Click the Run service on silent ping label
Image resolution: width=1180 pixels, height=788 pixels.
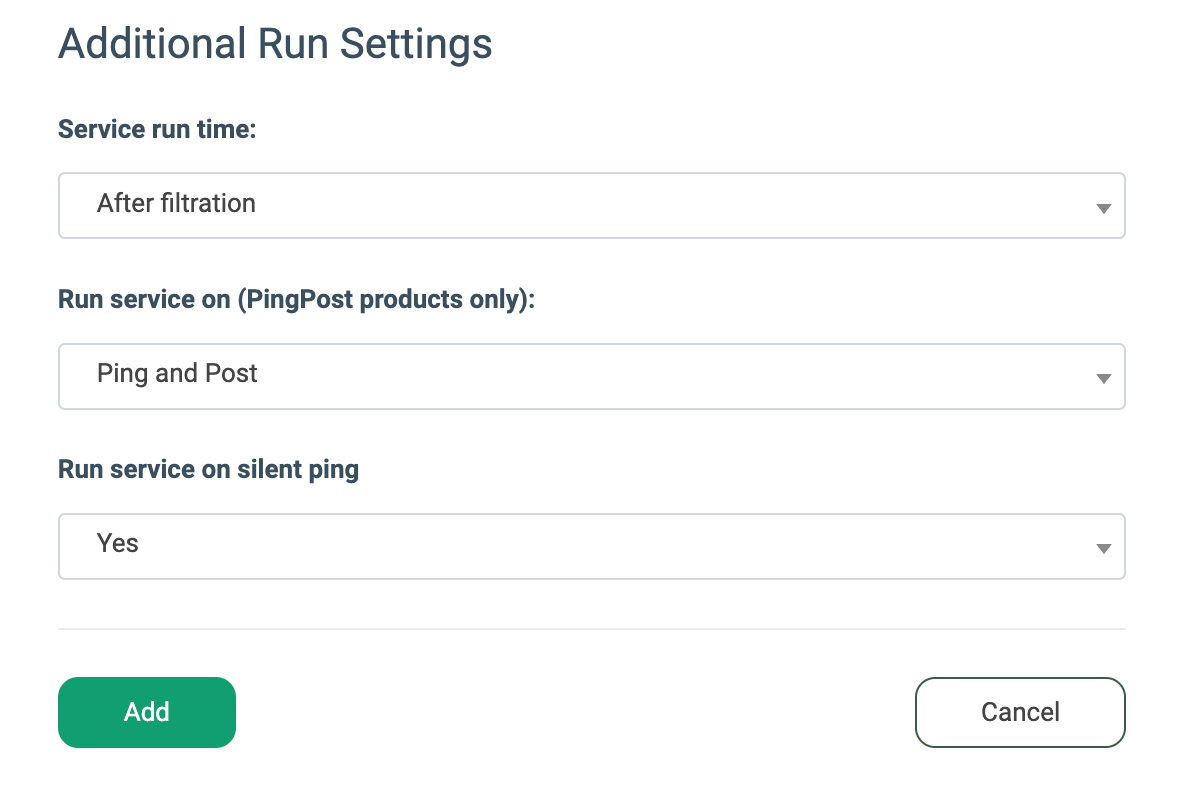(208, 470)
